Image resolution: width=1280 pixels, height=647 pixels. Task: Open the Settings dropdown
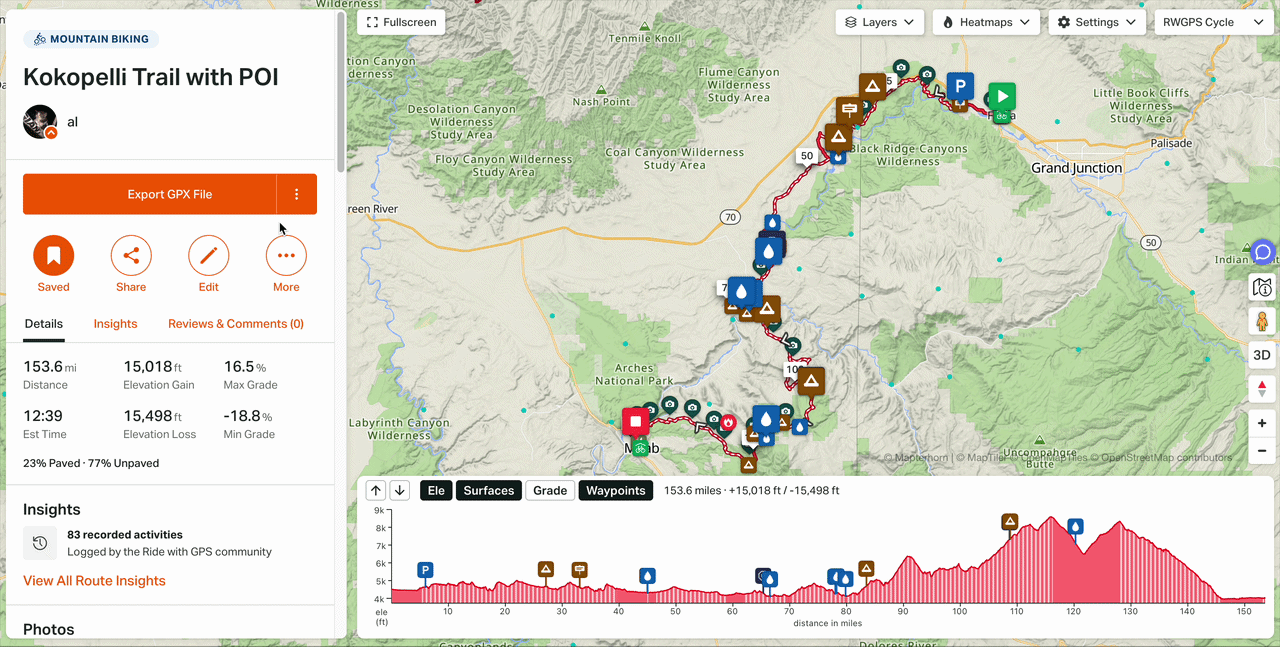pos(1097,22)
